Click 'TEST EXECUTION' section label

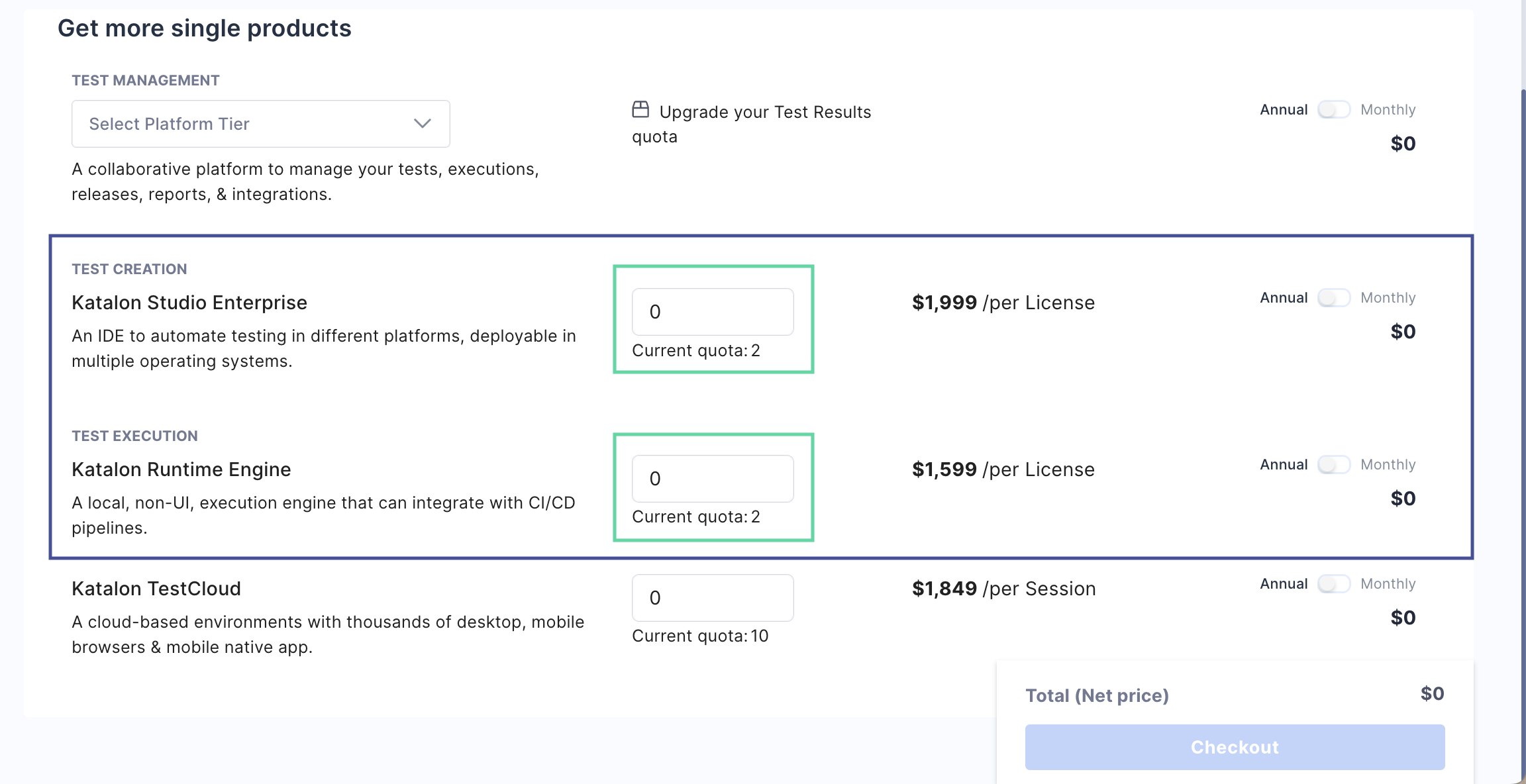click(134, 436)
